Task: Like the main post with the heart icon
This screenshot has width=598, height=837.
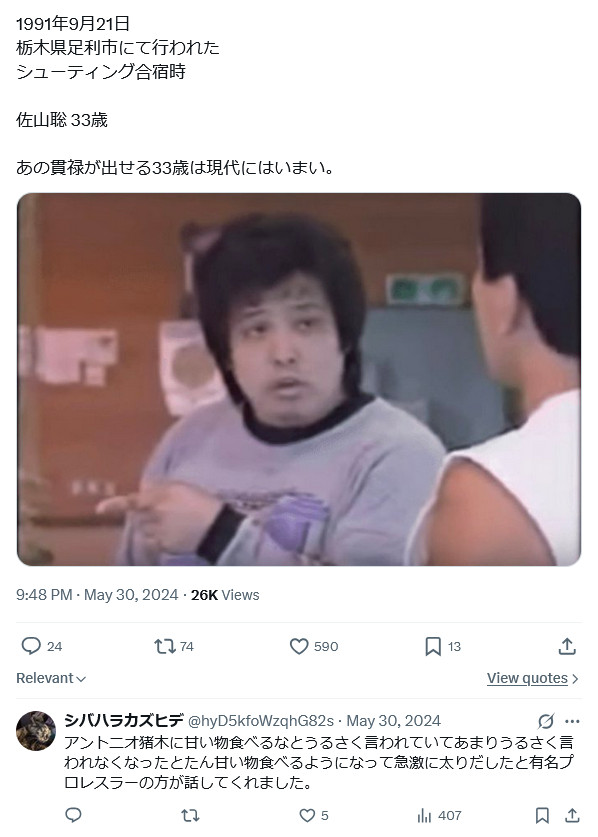Action: tap(299, 646)
